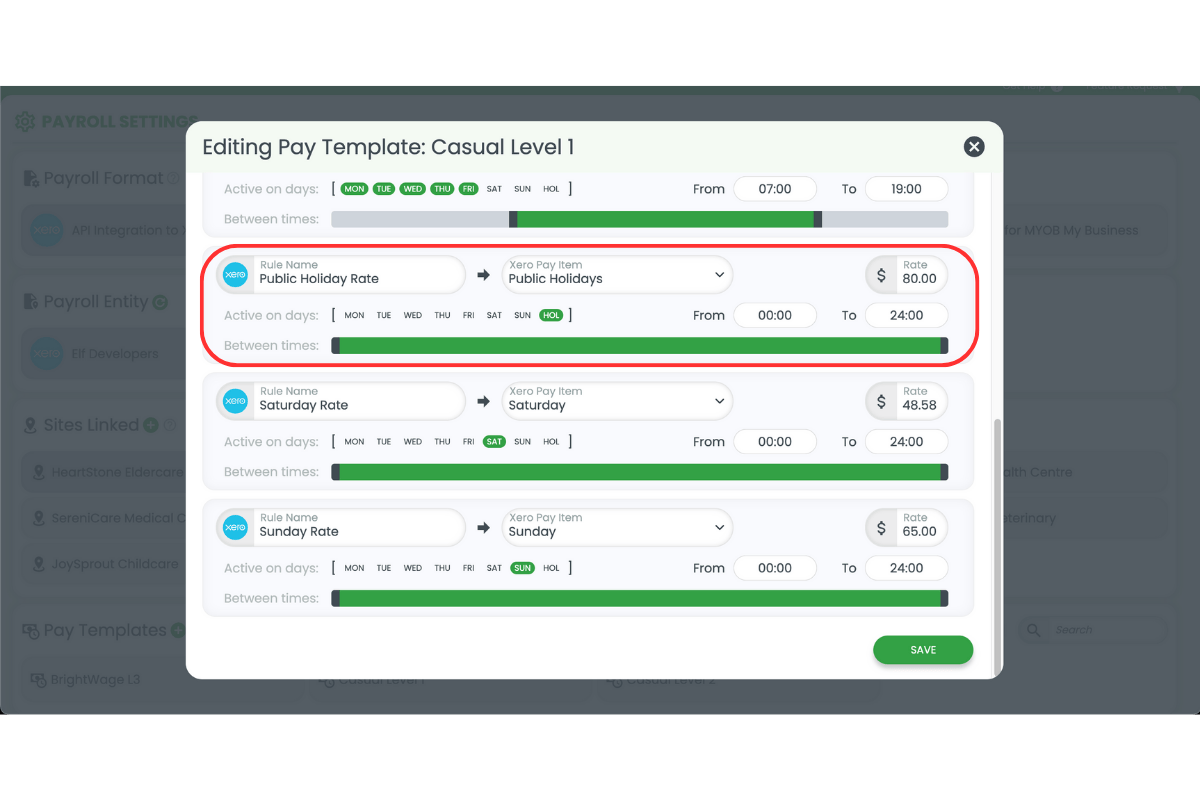Click dollar icon on Sunday rate
The width and height of the screenshot is (1200, 800).
(881, 528)
